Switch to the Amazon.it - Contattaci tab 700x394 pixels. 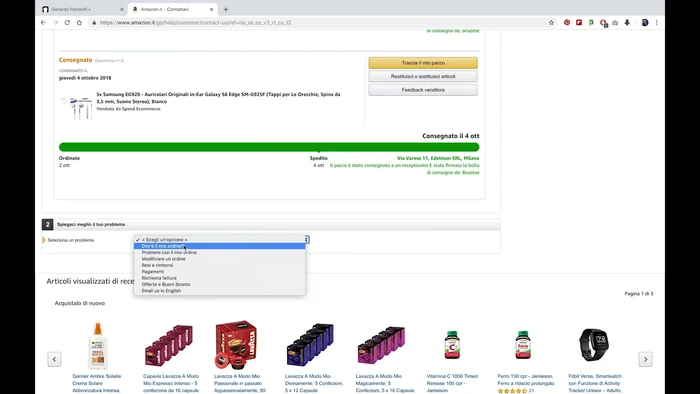pyautogui.click(x=172, y=9)
